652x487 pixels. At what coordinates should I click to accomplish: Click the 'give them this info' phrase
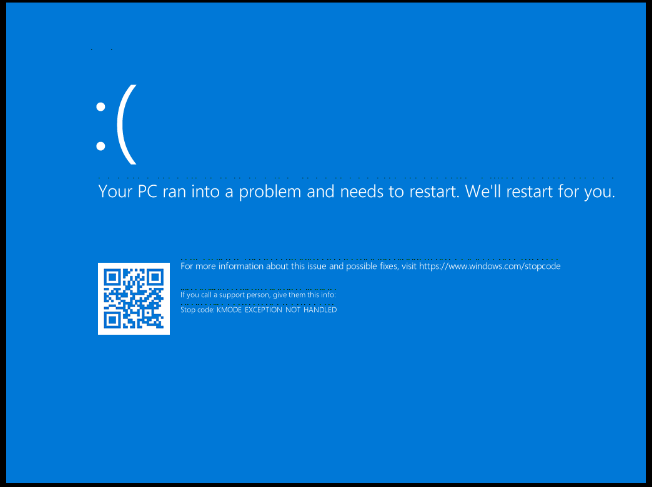click(x=304, y=295)
